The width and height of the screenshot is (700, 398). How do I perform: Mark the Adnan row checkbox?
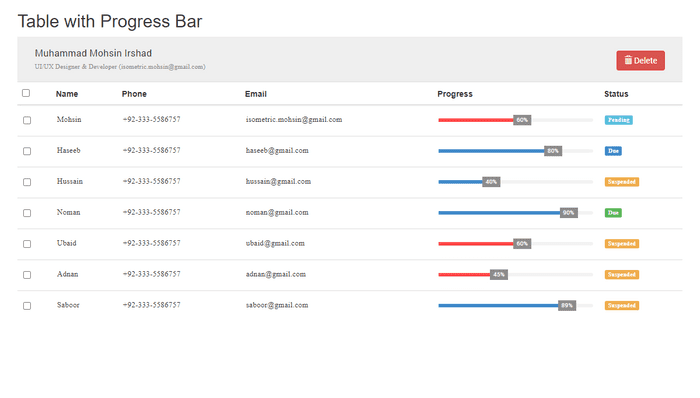point(27,275)
